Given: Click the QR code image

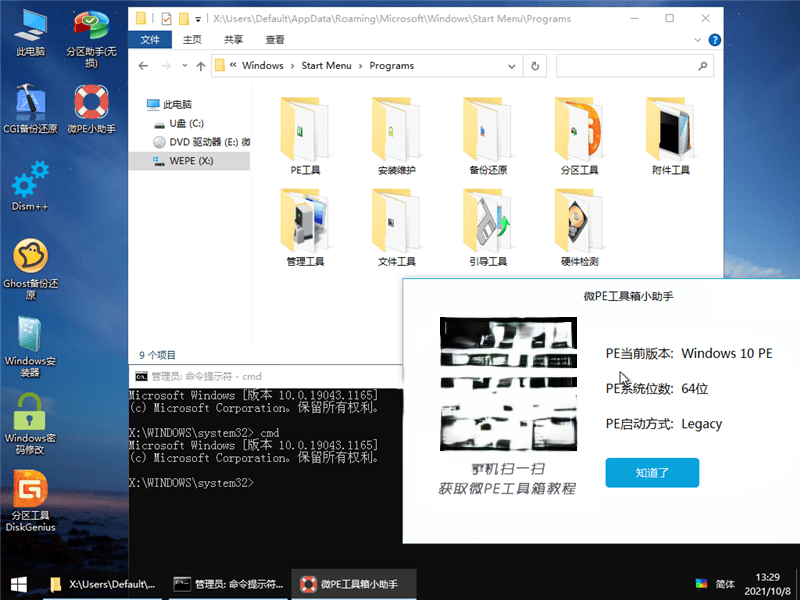Looking at the screenshot, I should [508, 384].
